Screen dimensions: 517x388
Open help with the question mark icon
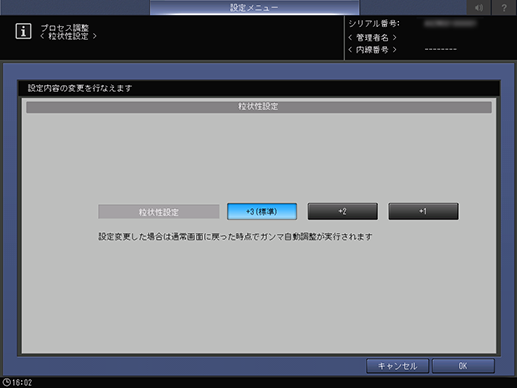[504, 7]
